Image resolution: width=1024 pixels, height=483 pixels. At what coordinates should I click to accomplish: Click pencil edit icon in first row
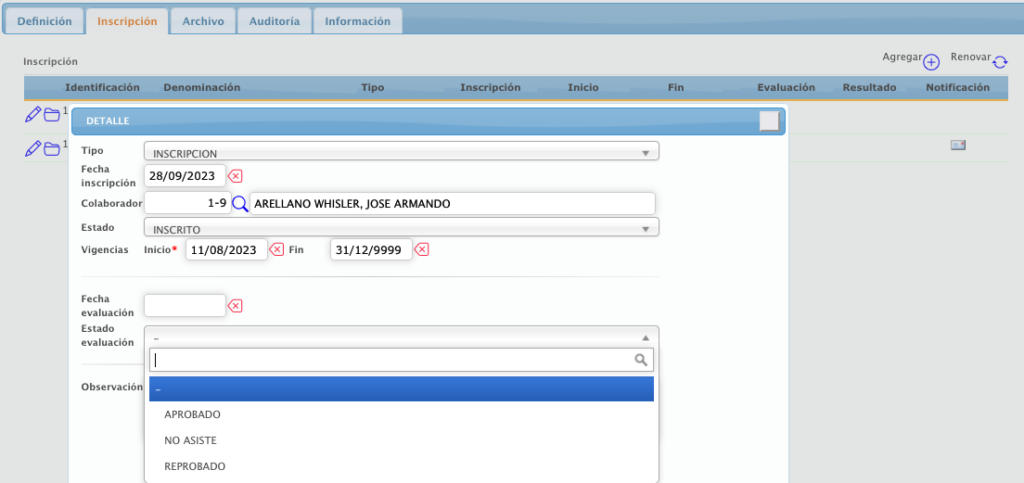click(32, 114)
